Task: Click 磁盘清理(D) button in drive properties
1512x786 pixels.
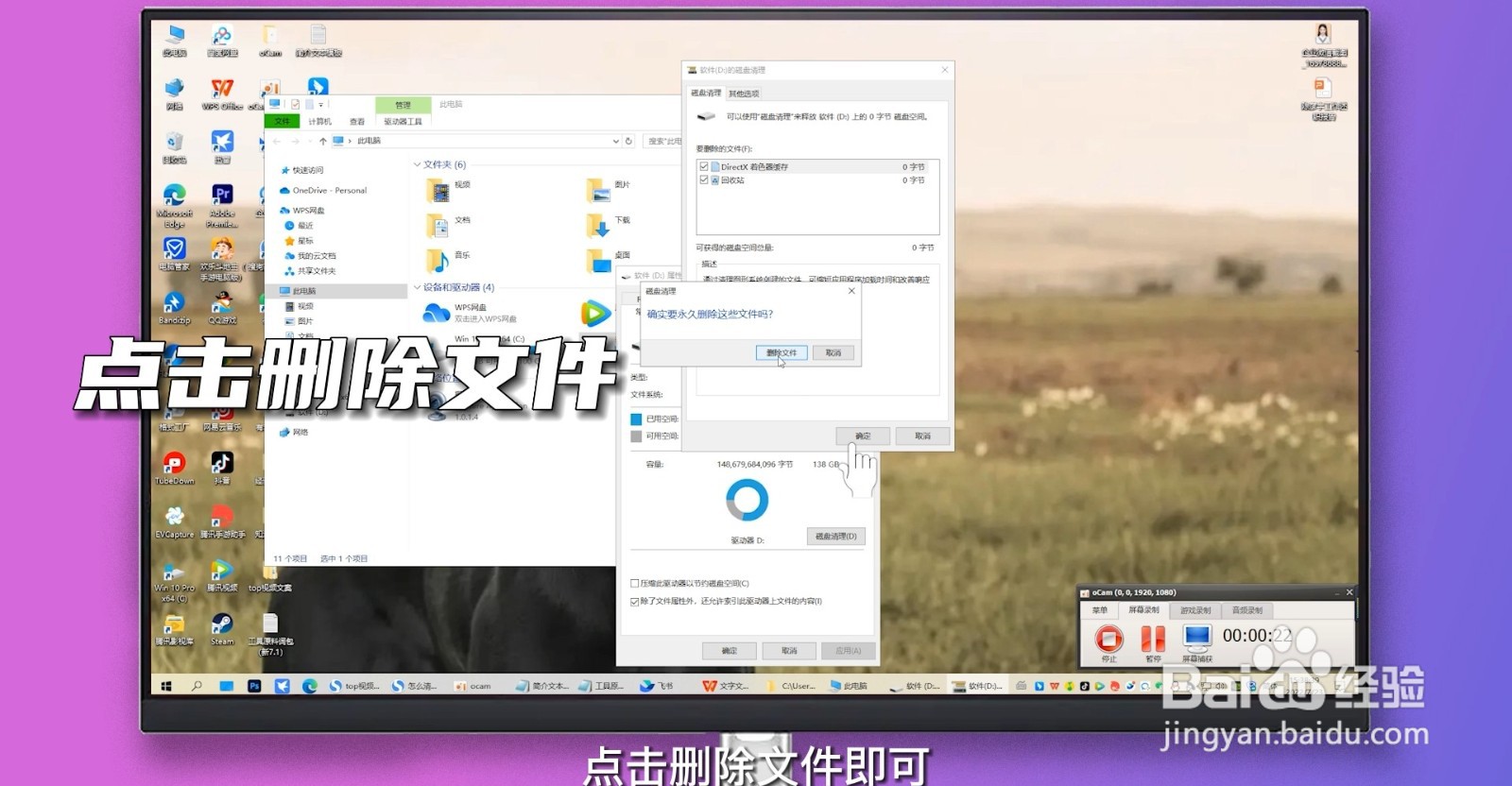Action: (x=835, y=536)
